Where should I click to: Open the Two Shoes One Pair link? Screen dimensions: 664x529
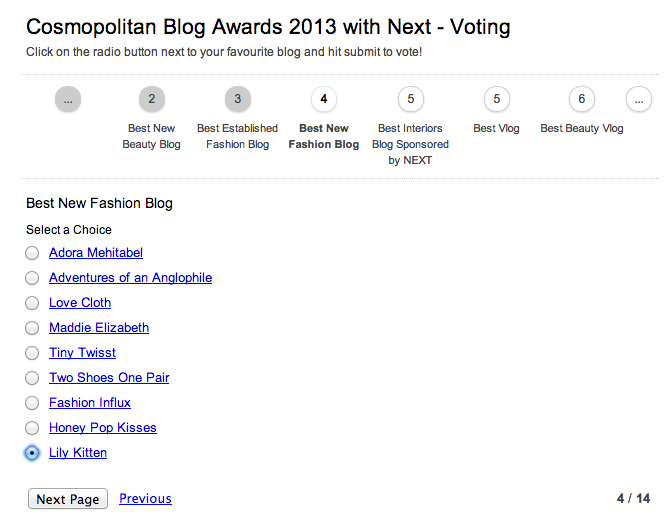tap(109, 378)
